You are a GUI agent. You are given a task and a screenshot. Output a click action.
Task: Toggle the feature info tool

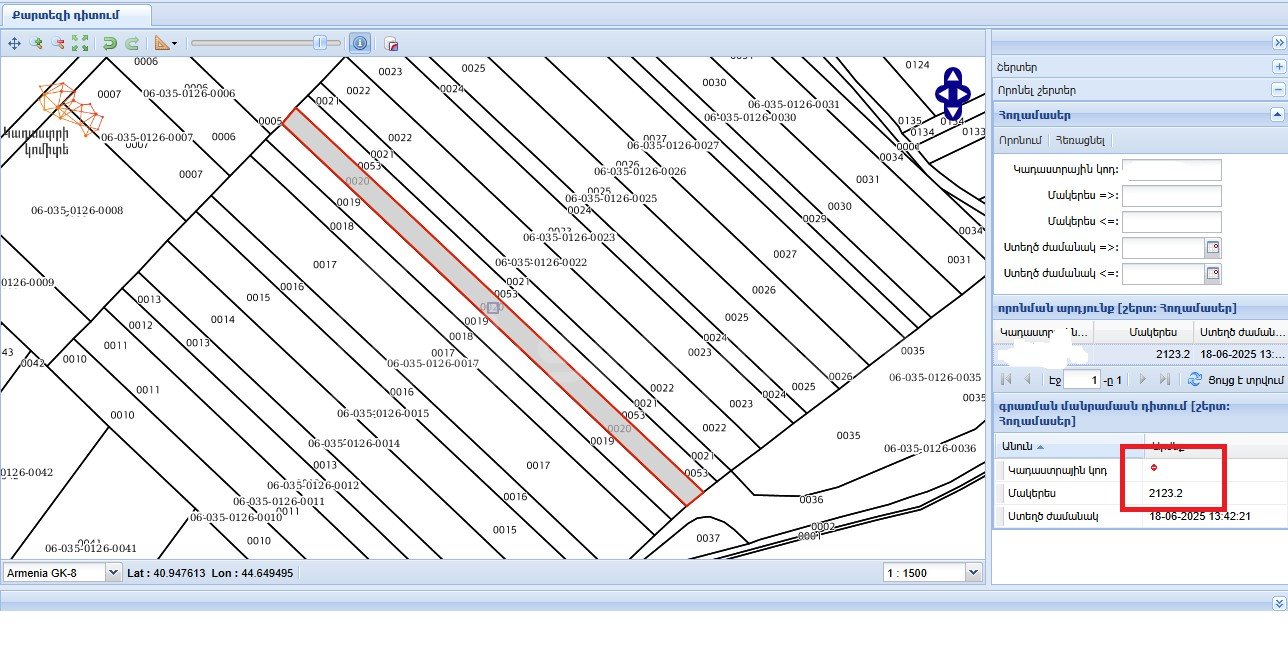click(x=359, y=44)
